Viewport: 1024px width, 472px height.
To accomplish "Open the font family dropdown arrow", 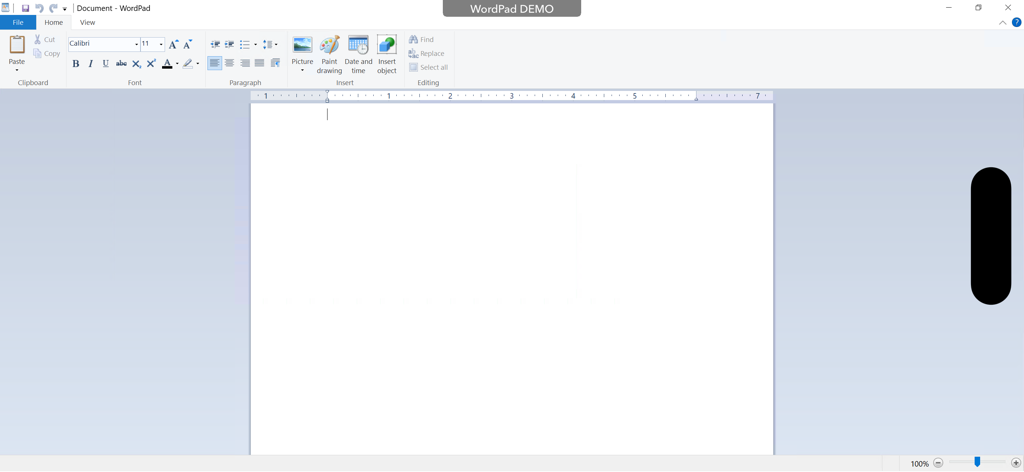I will pos(136,44).
